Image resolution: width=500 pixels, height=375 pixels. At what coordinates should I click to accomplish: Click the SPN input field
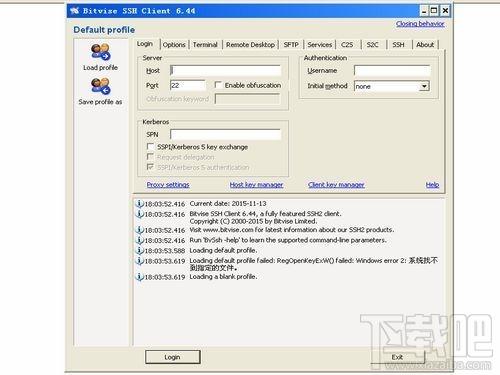pos(225,134)
